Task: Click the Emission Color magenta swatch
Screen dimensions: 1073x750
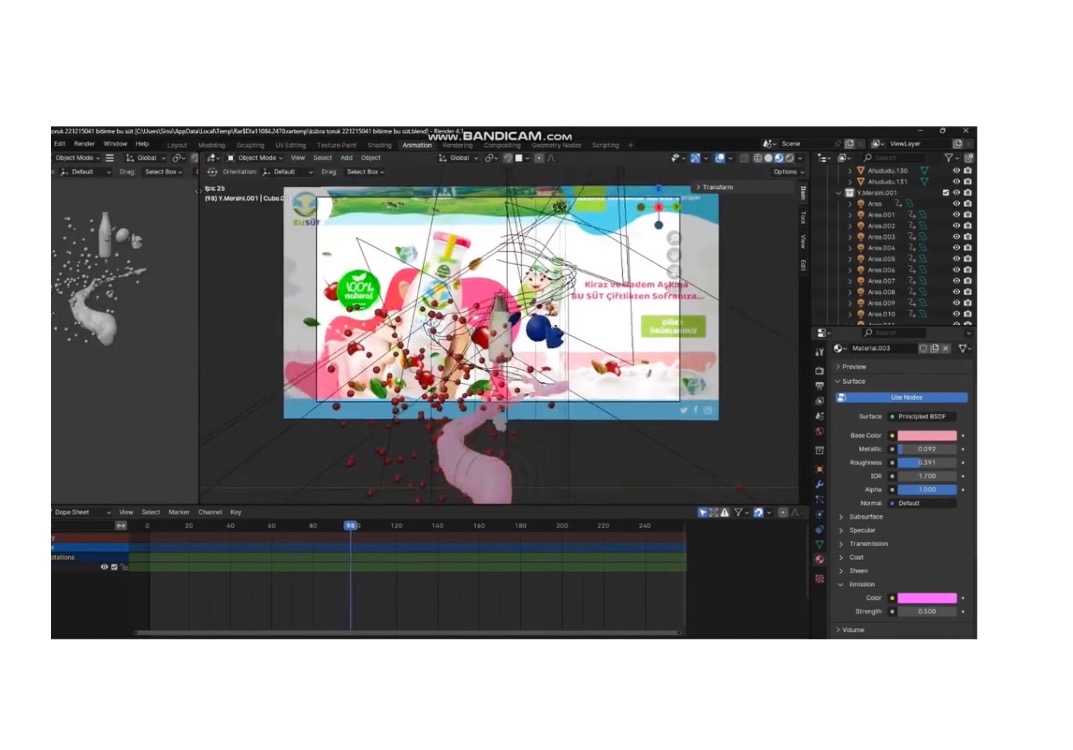Action: 927,598
